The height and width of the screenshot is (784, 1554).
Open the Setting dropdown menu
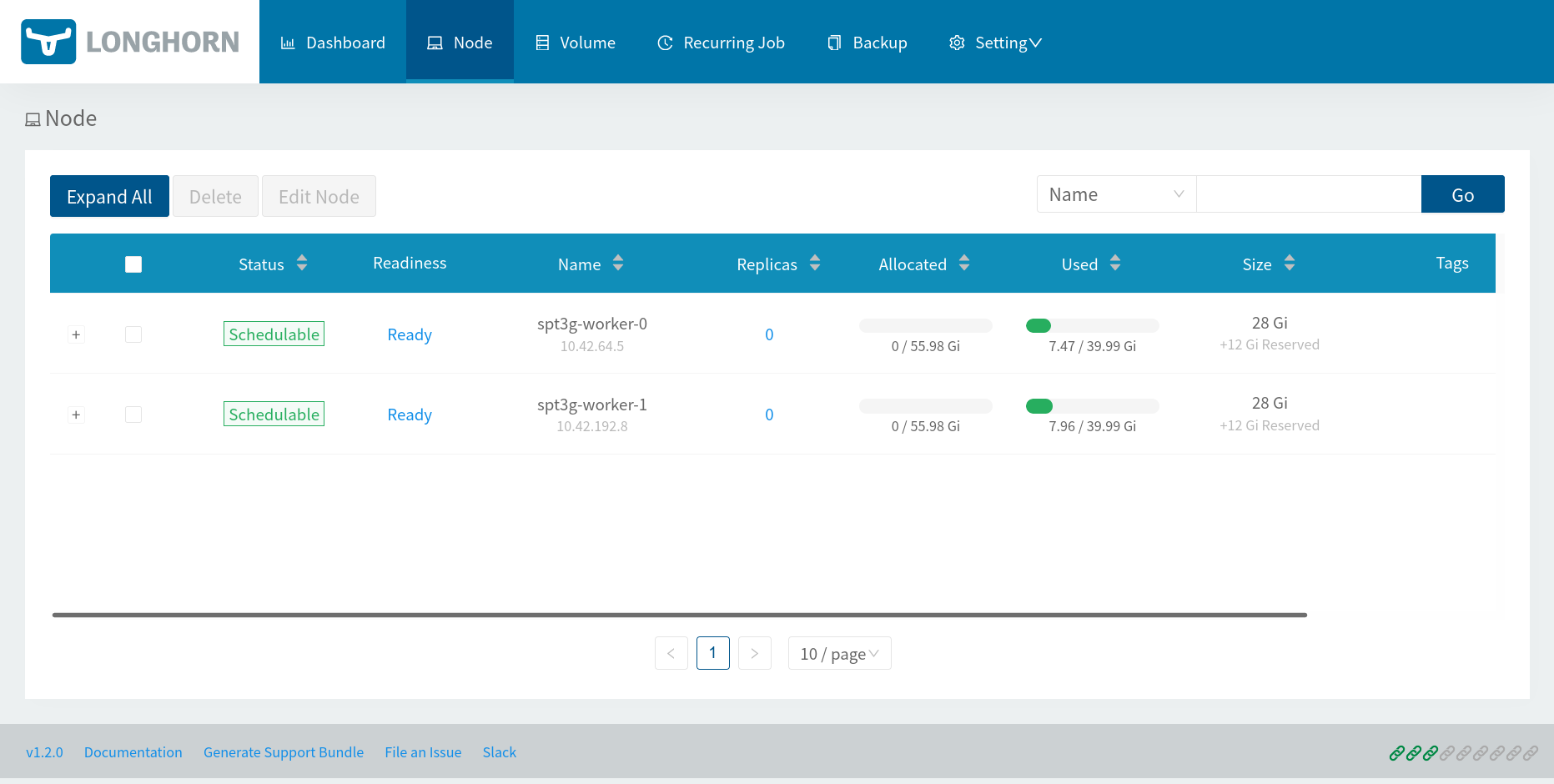pyautogui.click(x=996, y=43)
